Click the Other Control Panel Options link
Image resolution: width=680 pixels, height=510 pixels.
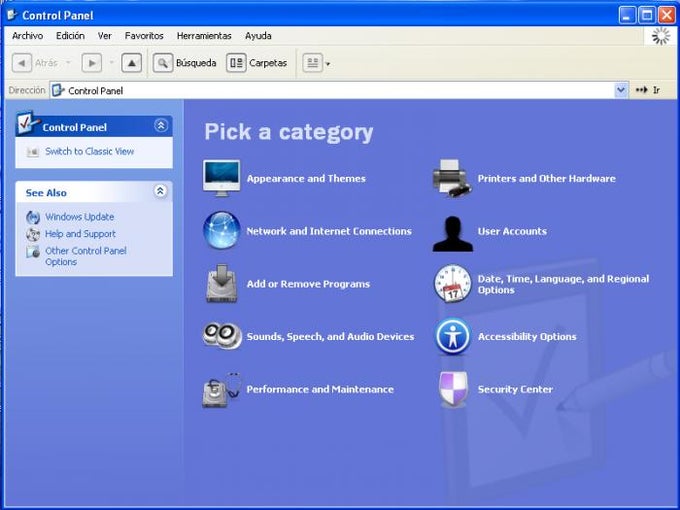click(86, 256)
